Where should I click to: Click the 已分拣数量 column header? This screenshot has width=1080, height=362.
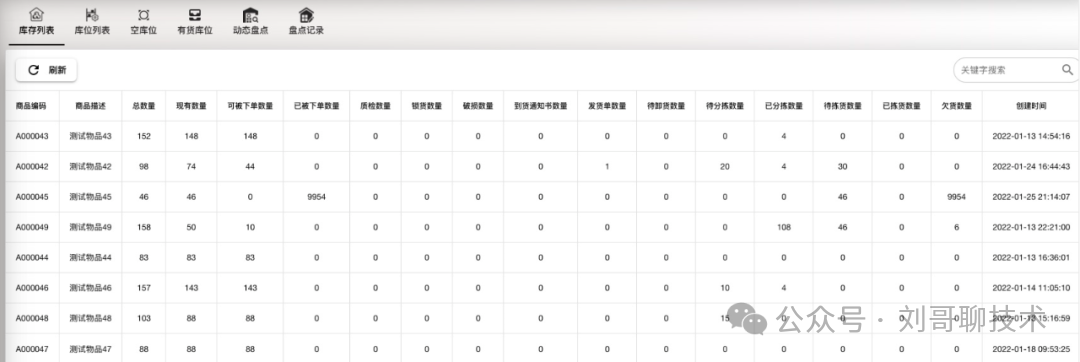784,106
